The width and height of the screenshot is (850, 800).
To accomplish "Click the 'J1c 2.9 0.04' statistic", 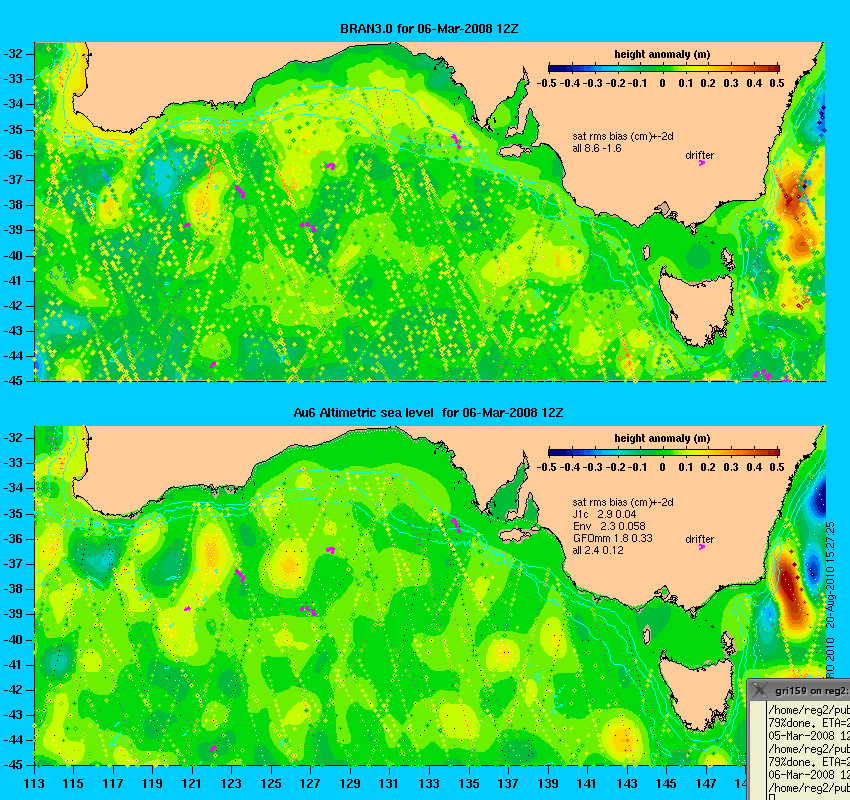I will 604,514.
